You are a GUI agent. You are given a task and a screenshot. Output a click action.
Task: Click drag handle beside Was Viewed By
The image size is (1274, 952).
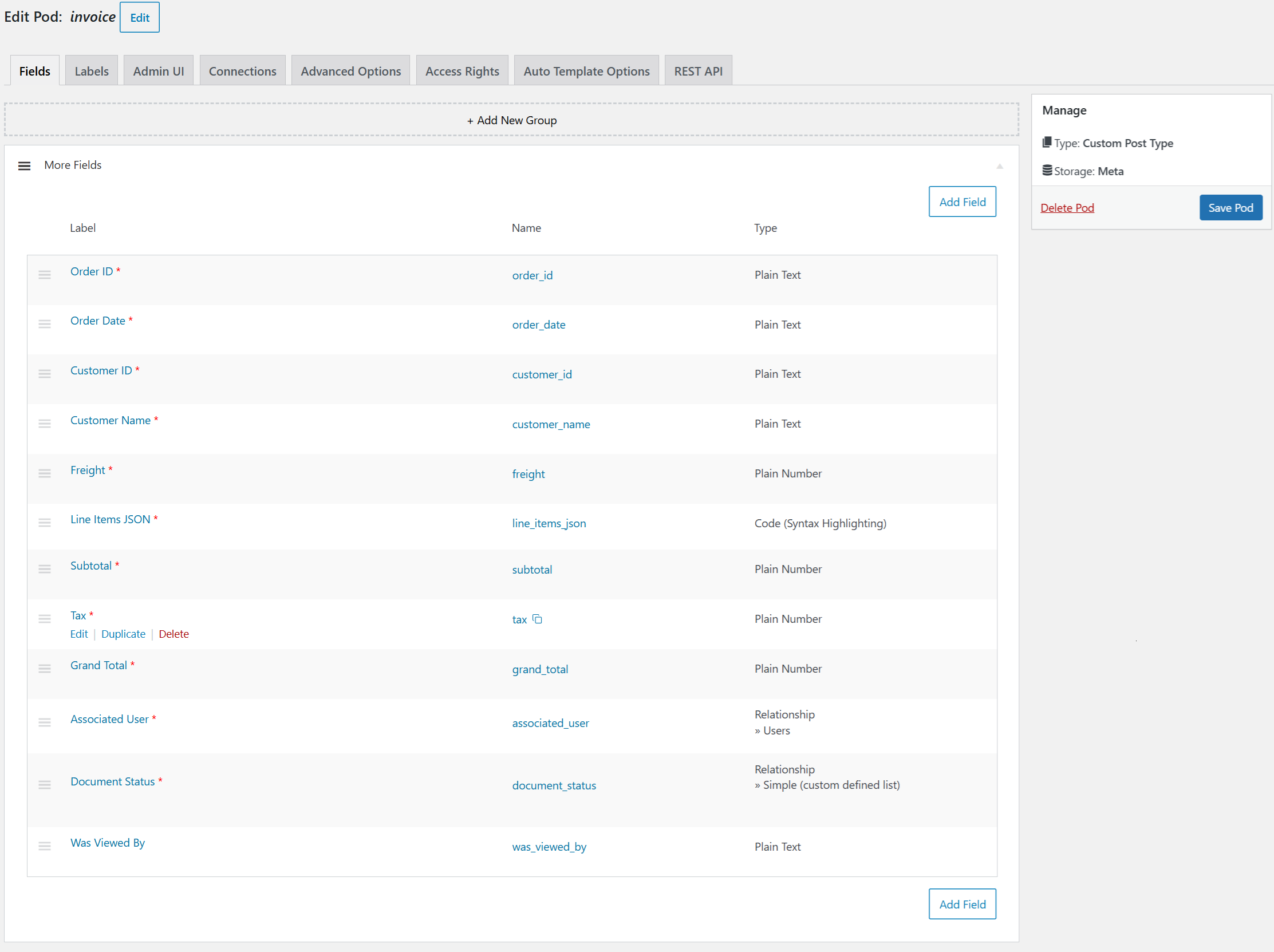[x=44, y=846]
